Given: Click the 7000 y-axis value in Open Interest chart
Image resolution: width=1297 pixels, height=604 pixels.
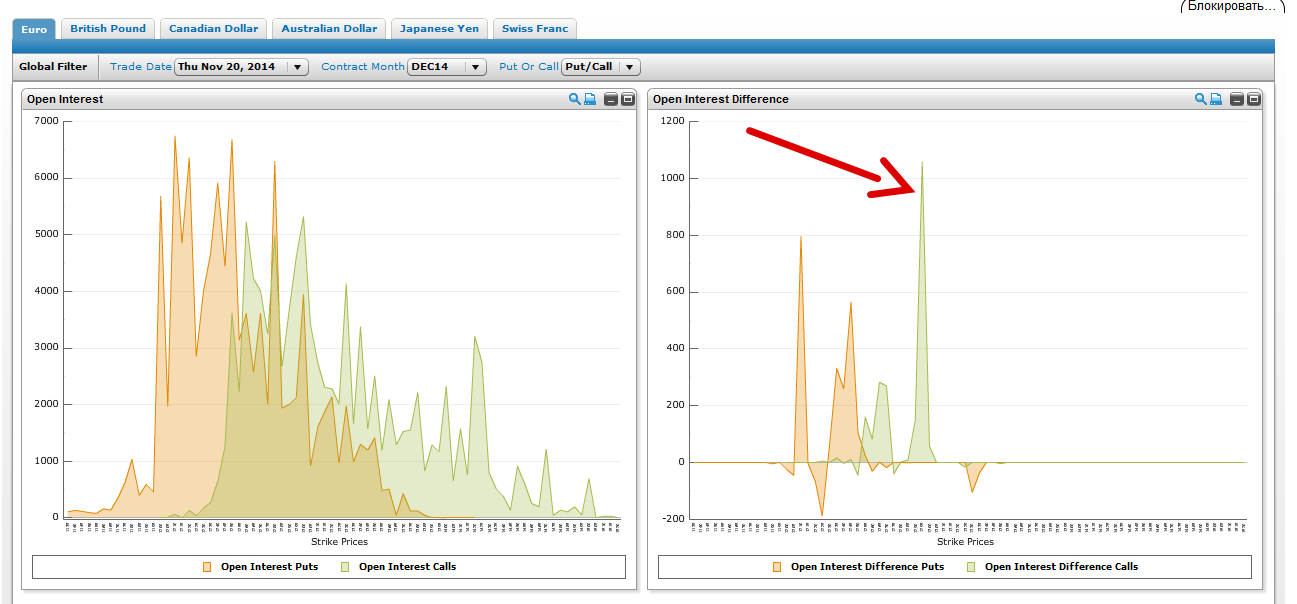Looking at the screenshot, I should tap(46, 121).
